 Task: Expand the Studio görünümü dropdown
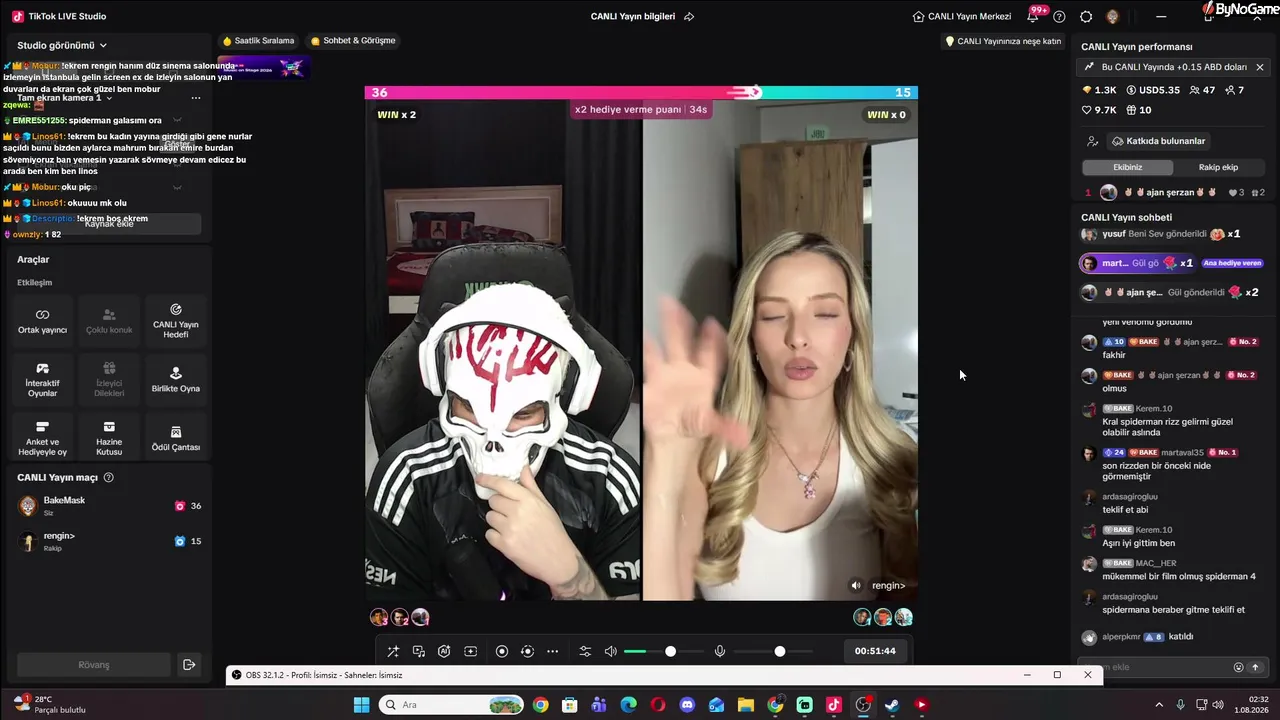click(x=62, y=45)
